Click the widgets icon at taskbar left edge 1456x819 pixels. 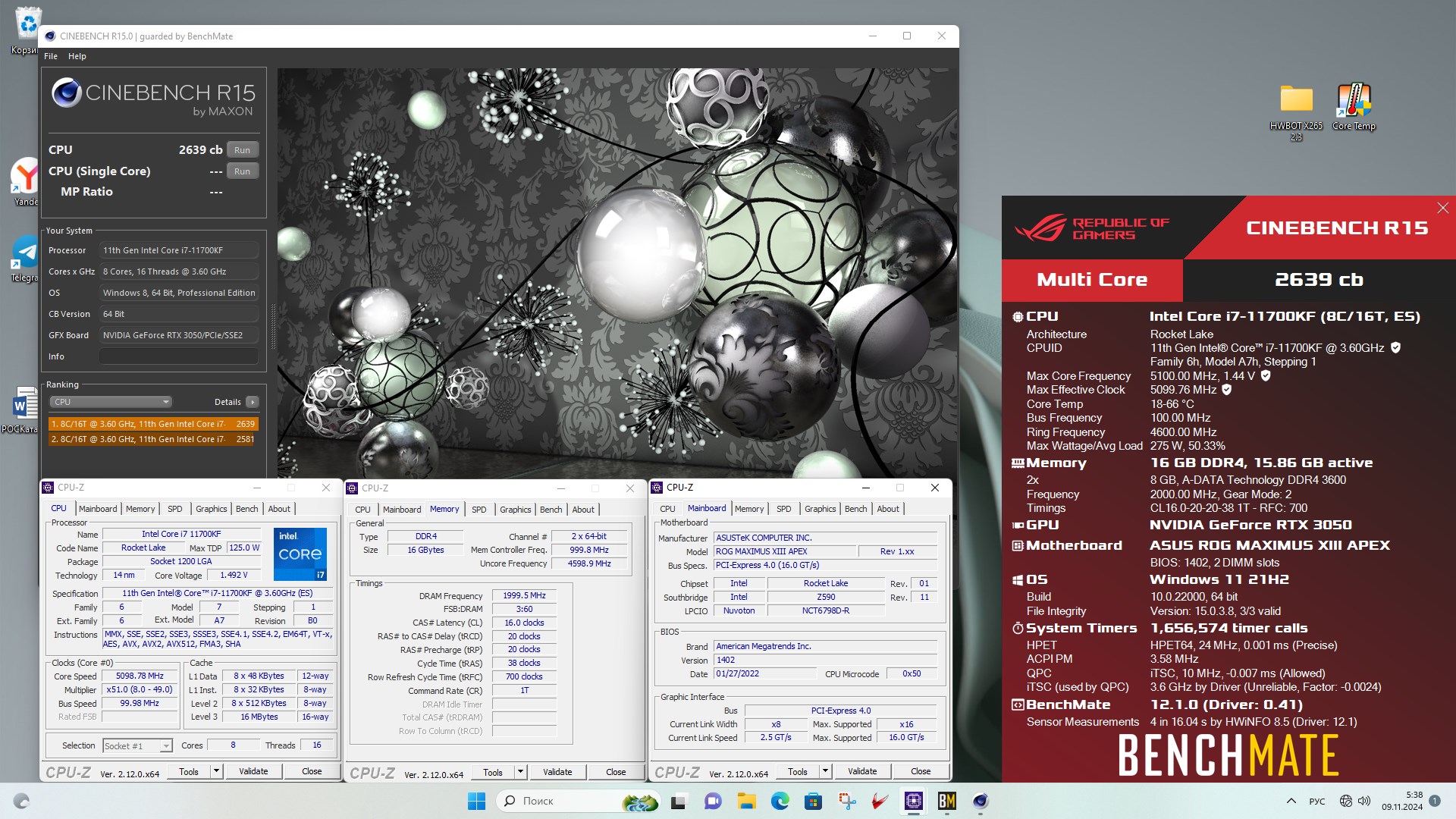pos(21,801)
